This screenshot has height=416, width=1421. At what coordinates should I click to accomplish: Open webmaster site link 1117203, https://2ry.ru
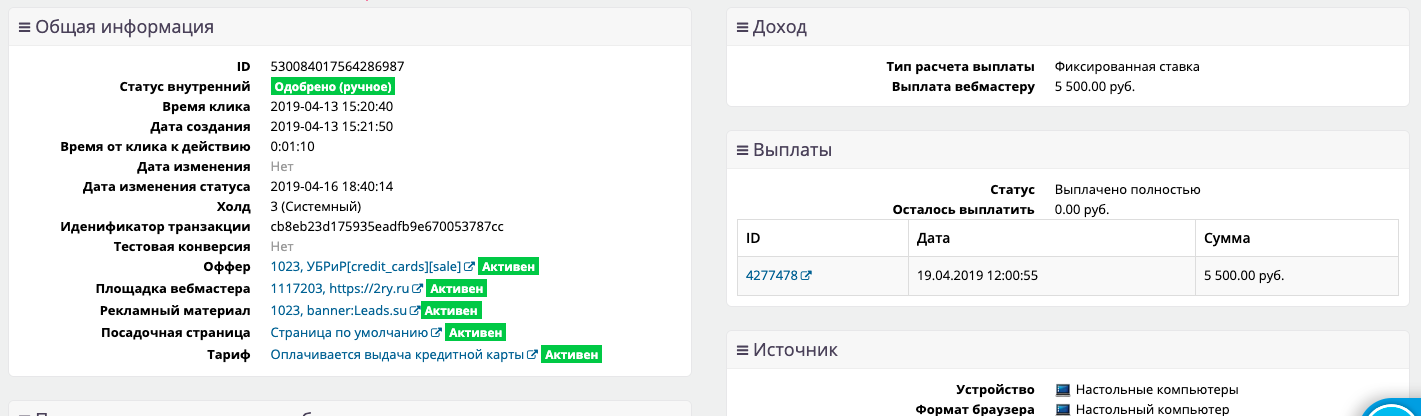(340, 289)
